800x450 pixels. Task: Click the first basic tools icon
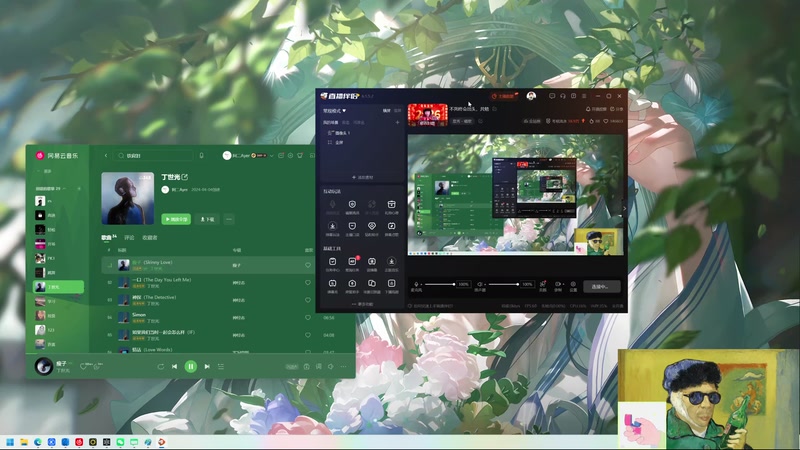[332, 262]
